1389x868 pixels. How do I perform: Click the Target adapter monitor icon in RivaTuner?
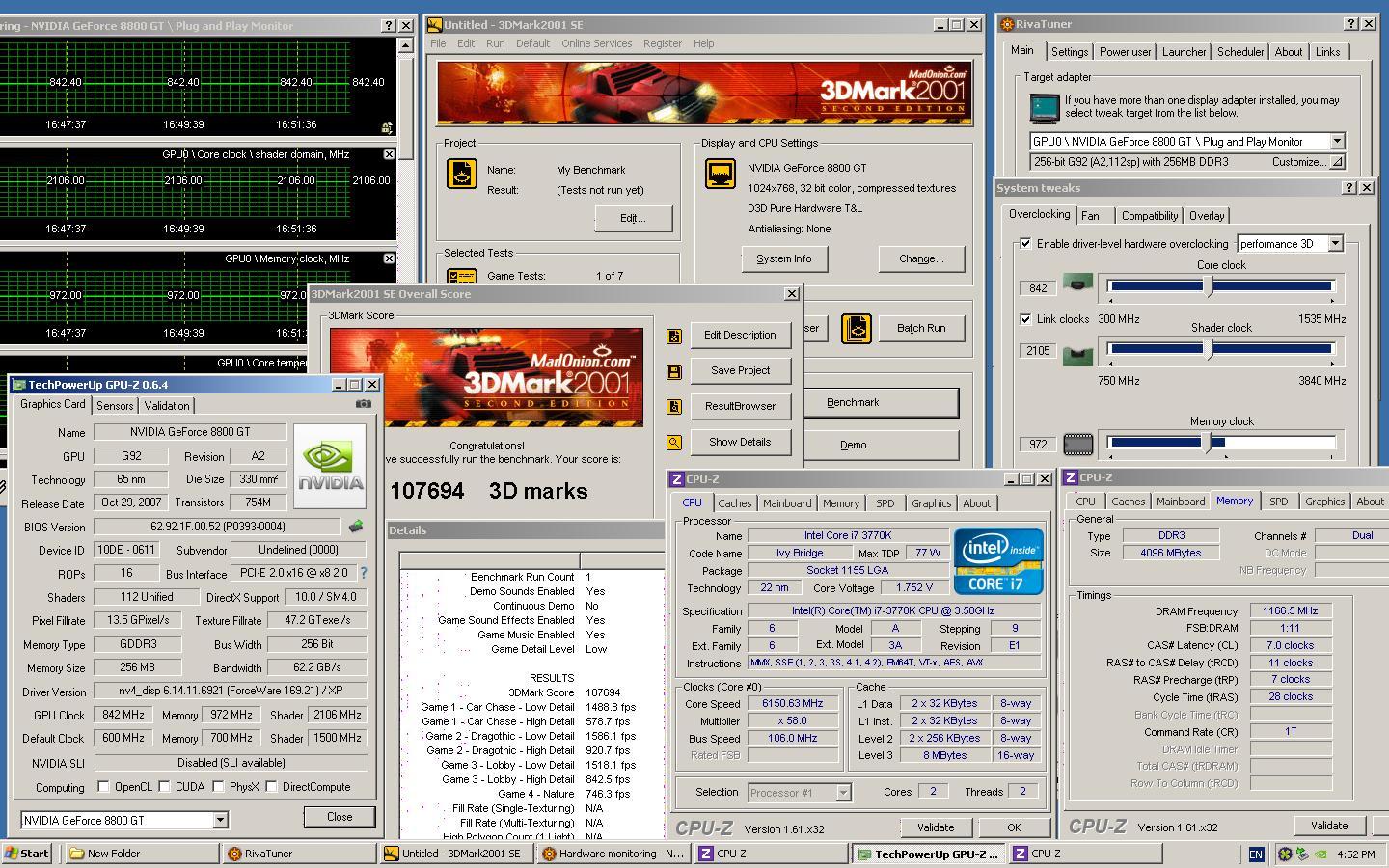click(x=1045, y=108)
